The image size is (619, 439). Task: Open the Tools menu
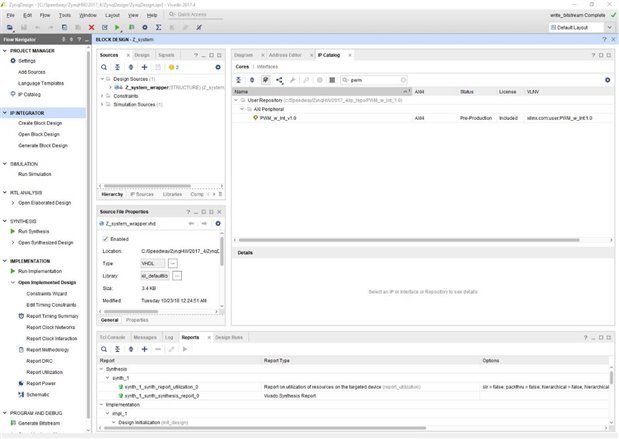pos(65,15)
